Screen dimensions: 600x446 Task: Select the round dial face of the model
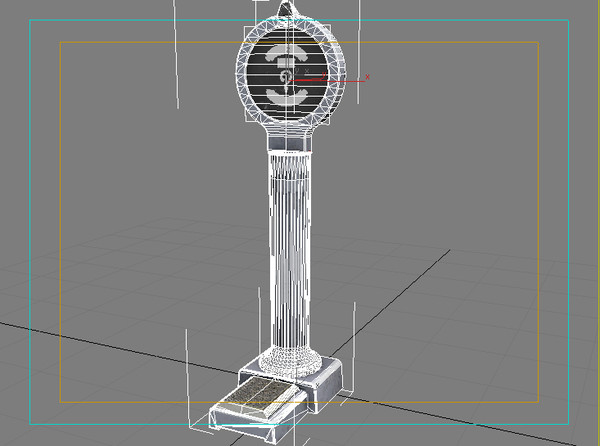287,74
